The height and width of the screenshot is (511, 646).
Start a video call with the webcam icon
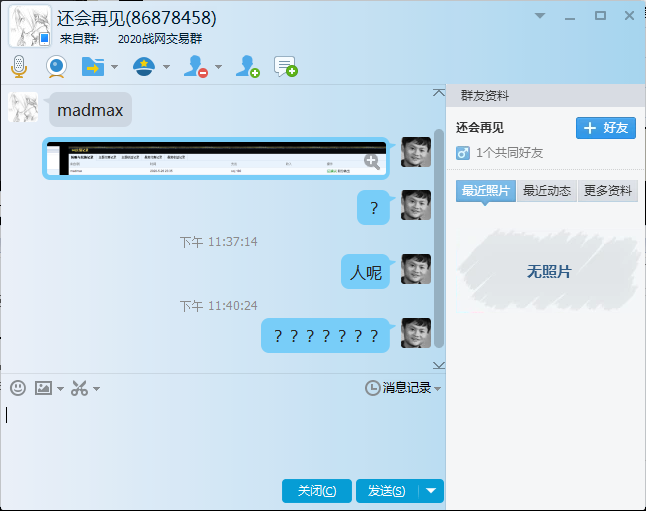56,67
